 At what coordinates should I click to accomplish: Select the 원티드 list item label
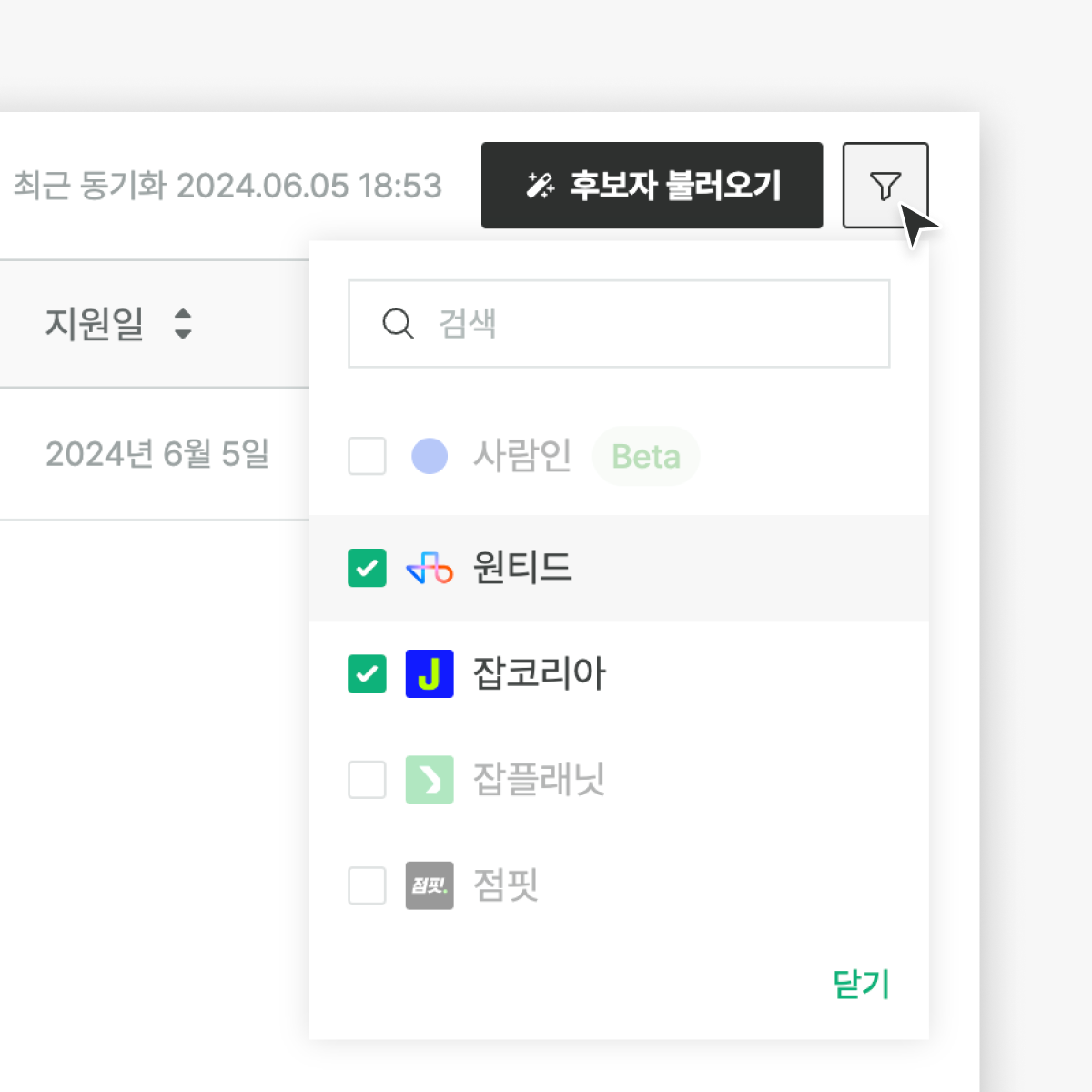tap(522, 568)
